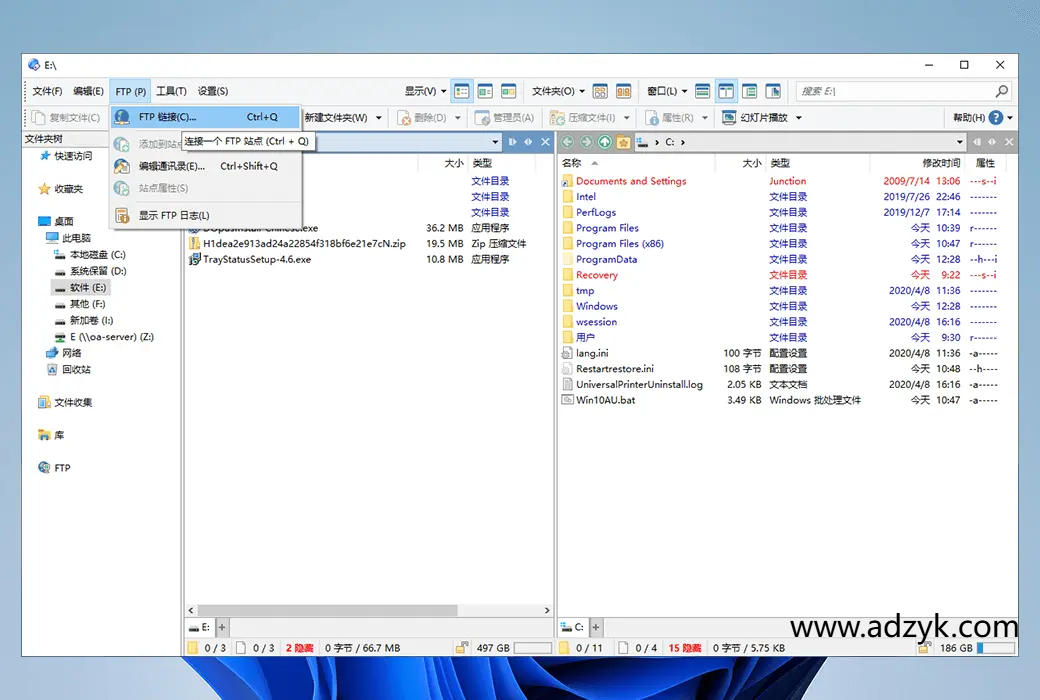
Task: Expand 压缩文件(I) dropdown arrow
Action: (627, 117)
